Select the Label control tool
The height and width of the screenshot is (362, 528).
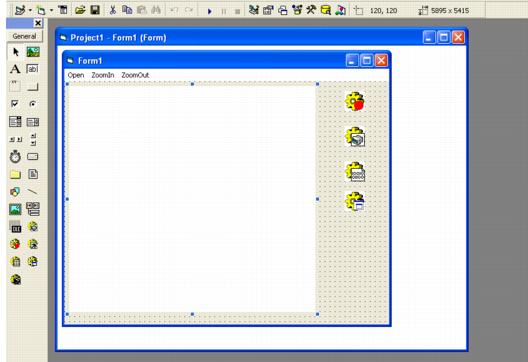[x=15, y=69]
